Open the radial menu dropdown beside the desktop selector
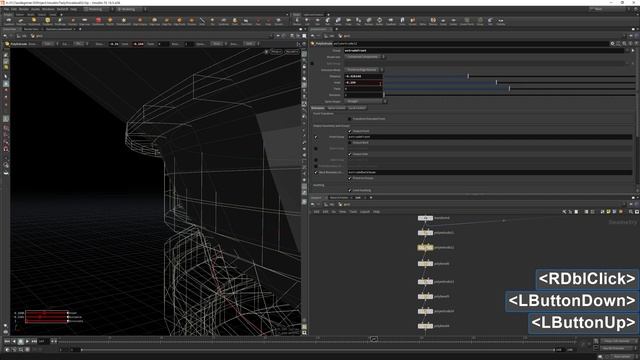The height and width of the screenshot is (360, 640). click(131, 9)
